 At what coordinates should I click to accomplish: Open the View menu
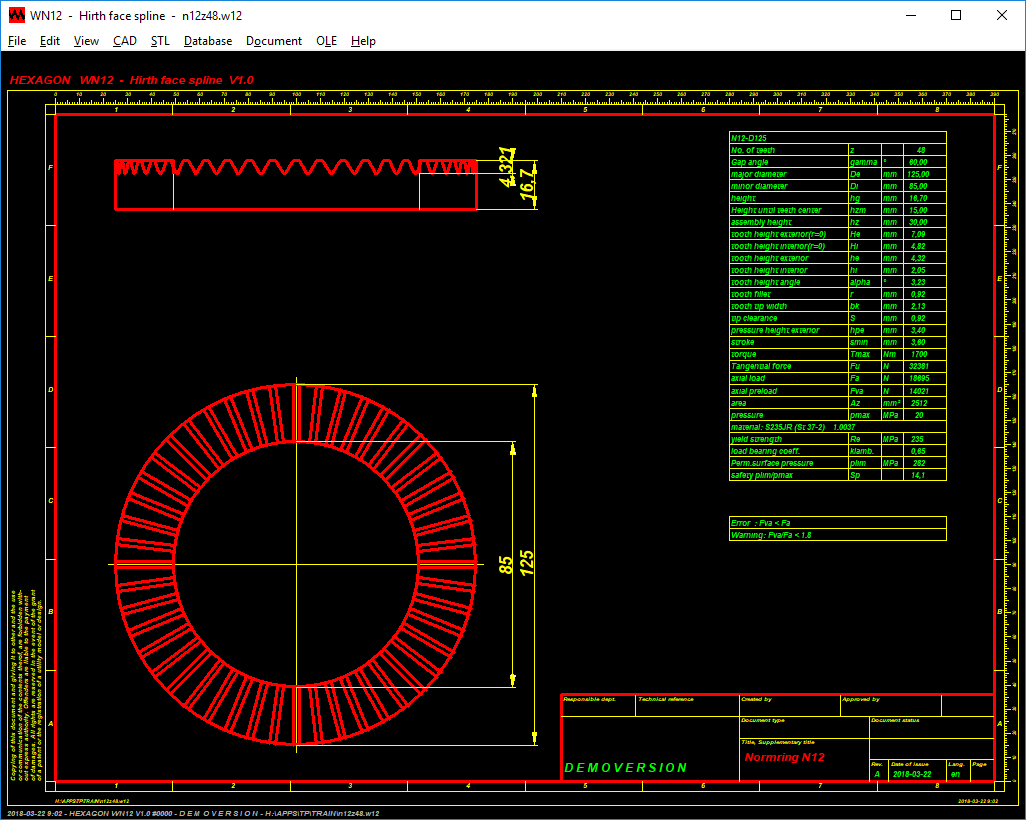[87, 41]
